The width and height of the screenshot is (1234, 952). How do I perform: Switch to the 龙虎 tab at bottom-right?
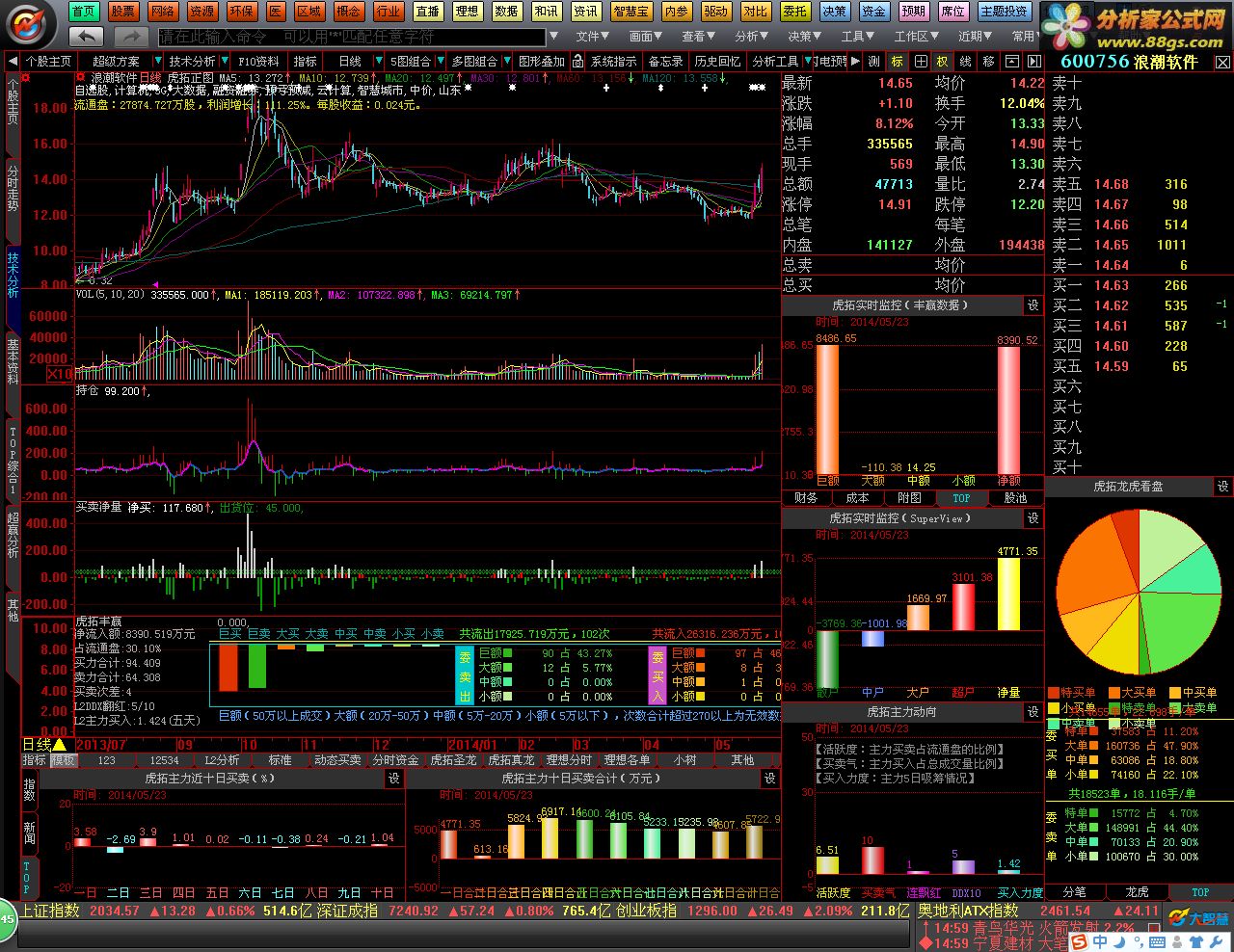1138,892
